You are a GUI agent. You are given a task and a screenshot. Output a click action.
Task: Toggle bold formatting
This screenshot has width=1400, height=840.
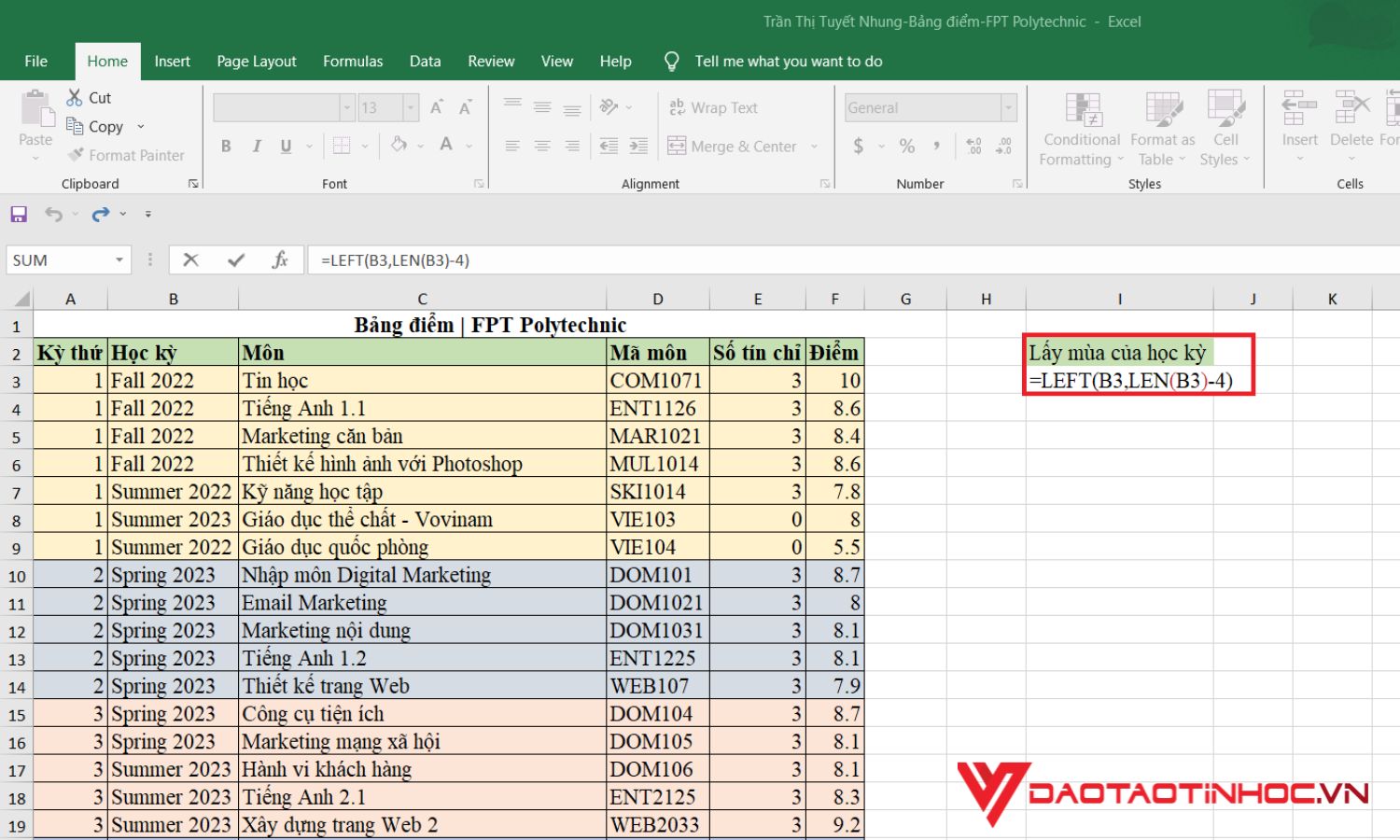click(x=225, y=146)
